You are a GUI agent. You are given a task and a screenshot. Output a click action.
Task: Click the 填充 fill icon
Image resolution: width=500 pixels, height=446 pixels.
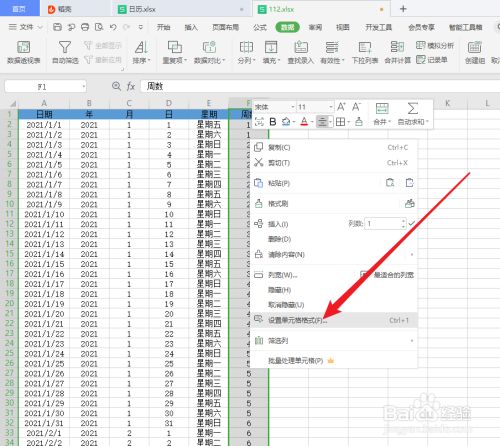pos(271,47)
